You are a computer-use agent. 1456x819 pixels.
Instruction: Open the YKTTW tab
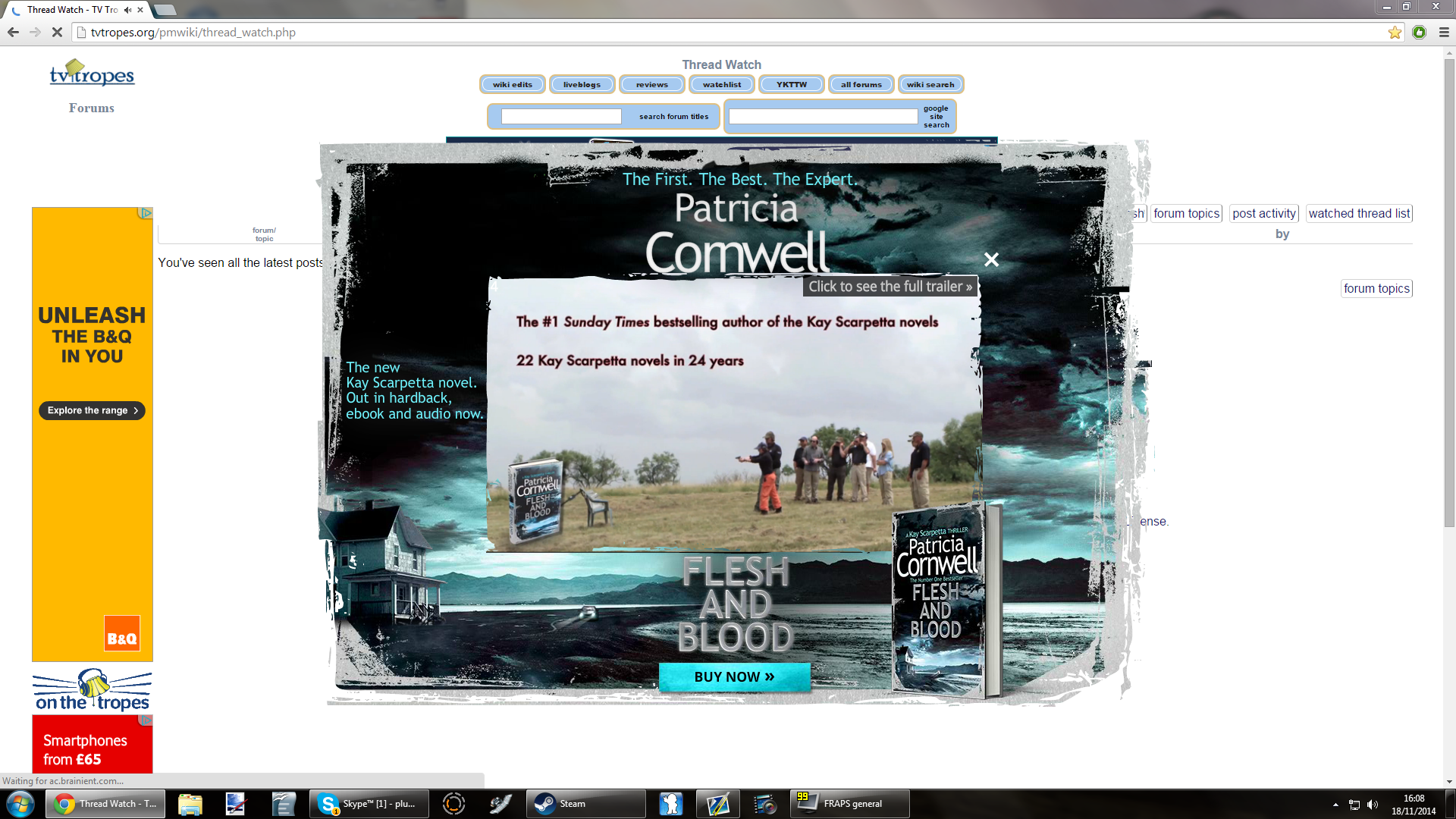click(791, 84)
